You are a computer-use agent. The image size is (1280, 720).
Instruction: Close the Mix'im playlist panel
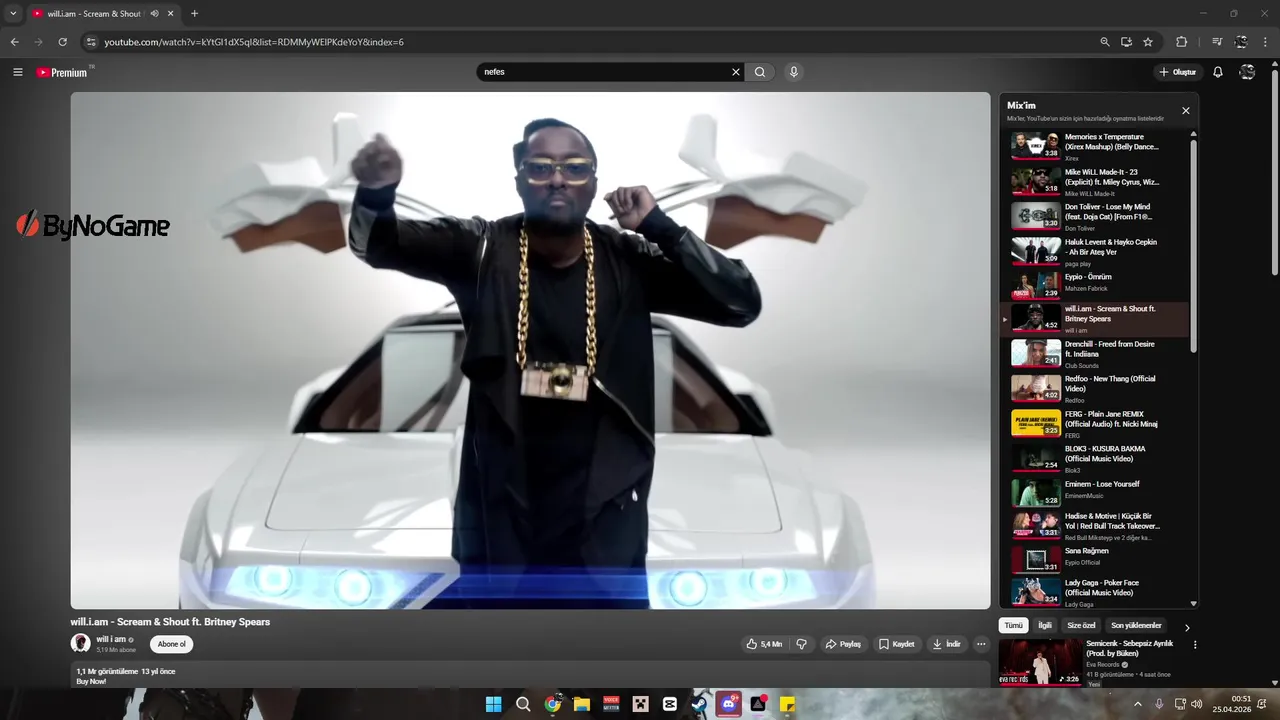(x=1186, y=111)
